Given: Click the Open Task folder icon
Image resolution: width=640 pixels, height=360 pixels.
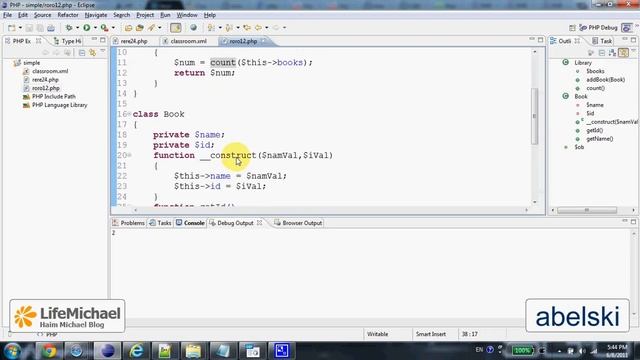Looking at the screenshot, I should click(x=140, y=28).
